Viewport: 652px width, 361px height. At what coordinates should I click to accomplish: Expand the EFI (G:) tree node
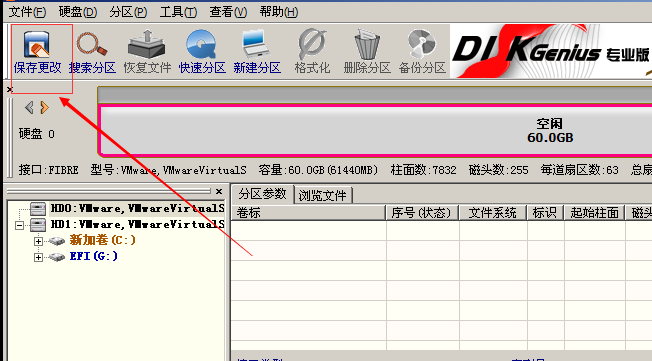point(38,257)
